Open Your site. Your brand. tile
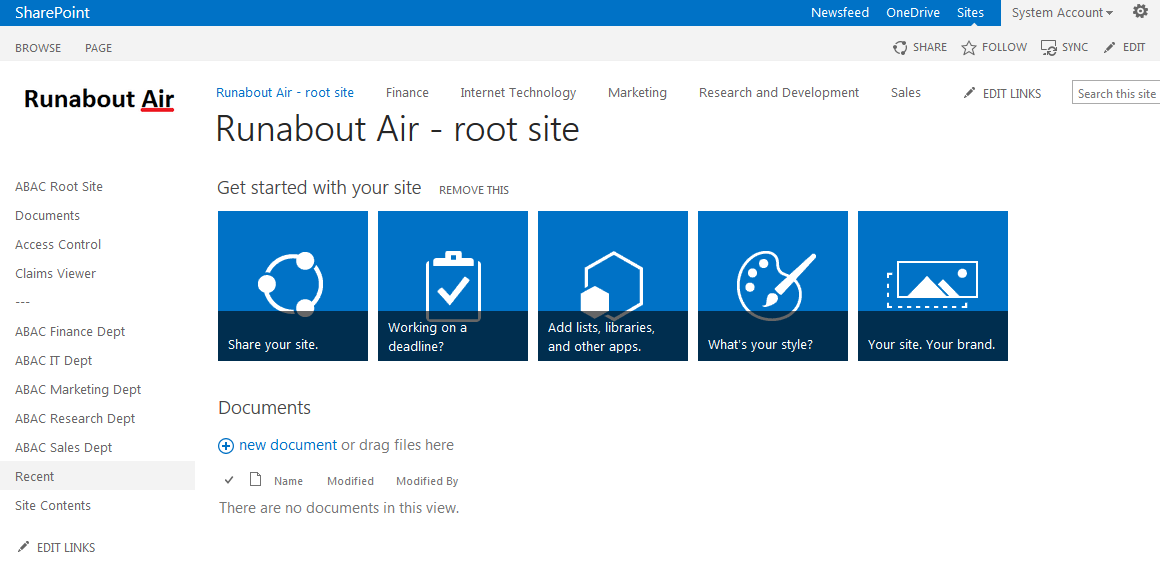 coord(933,286)
